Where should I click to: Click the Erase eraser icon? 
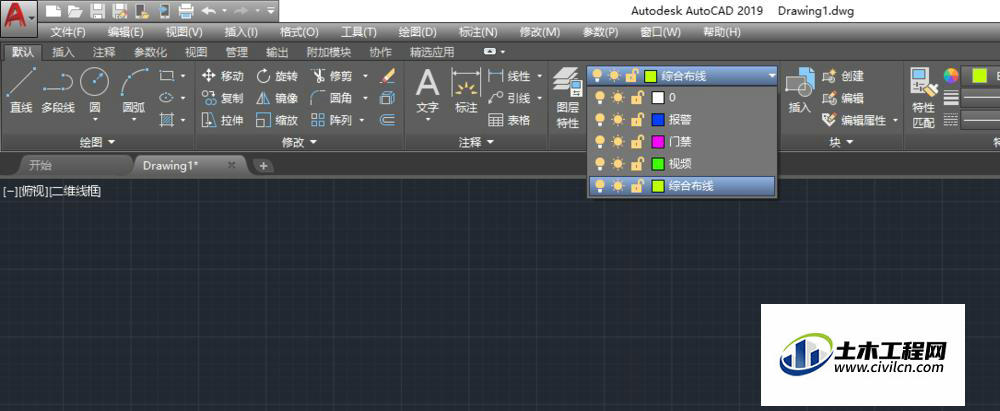tap(387, 76)
